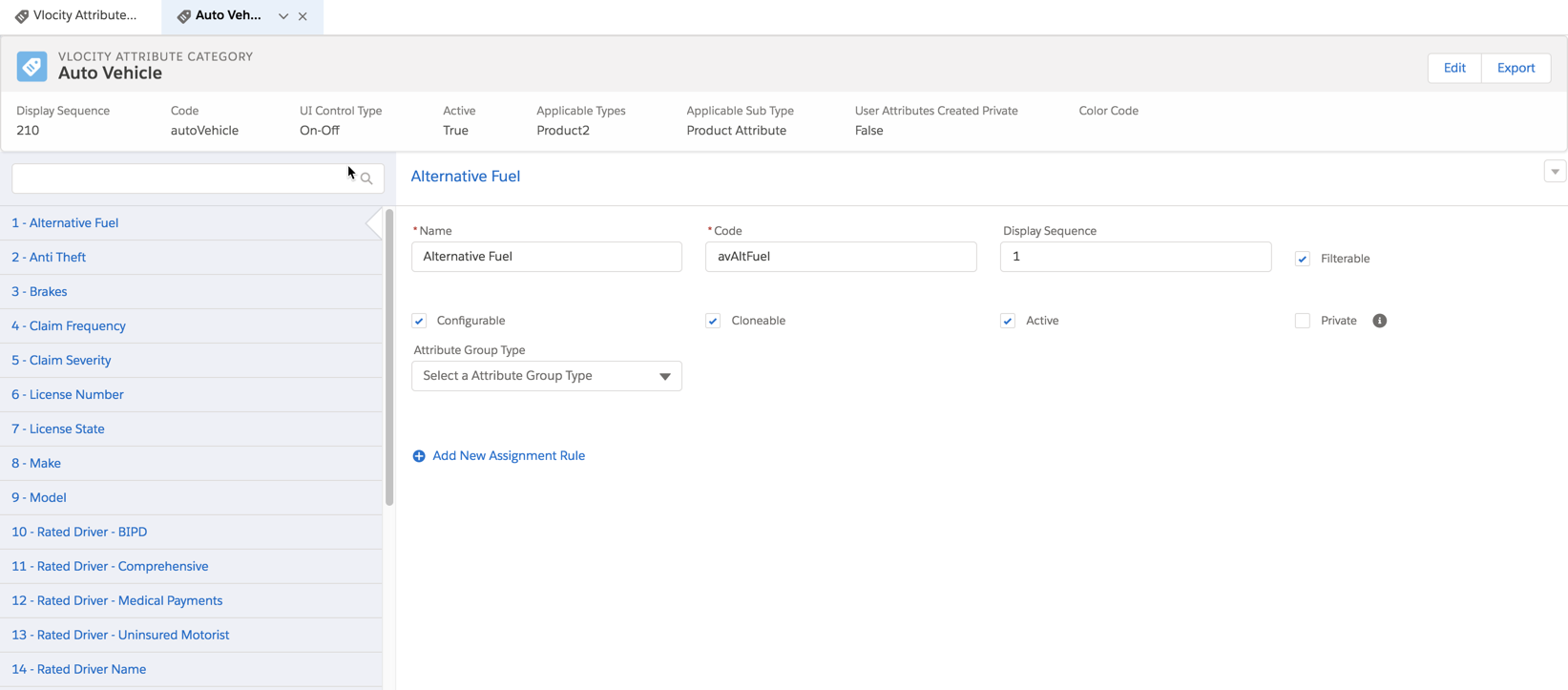Click the Auto Vehicle page title
Screen dimensions: 1568x690
point(110,73)
